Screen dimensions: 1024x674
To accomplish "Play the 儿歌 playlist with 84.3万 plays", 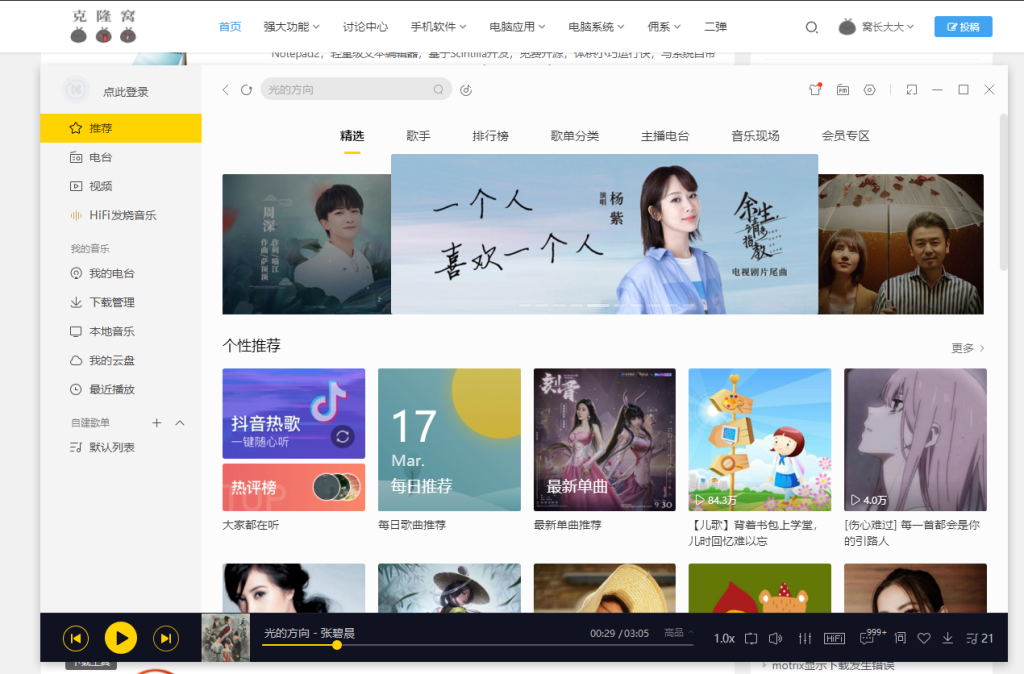I will pyautogui.click(x=760, y=440).
